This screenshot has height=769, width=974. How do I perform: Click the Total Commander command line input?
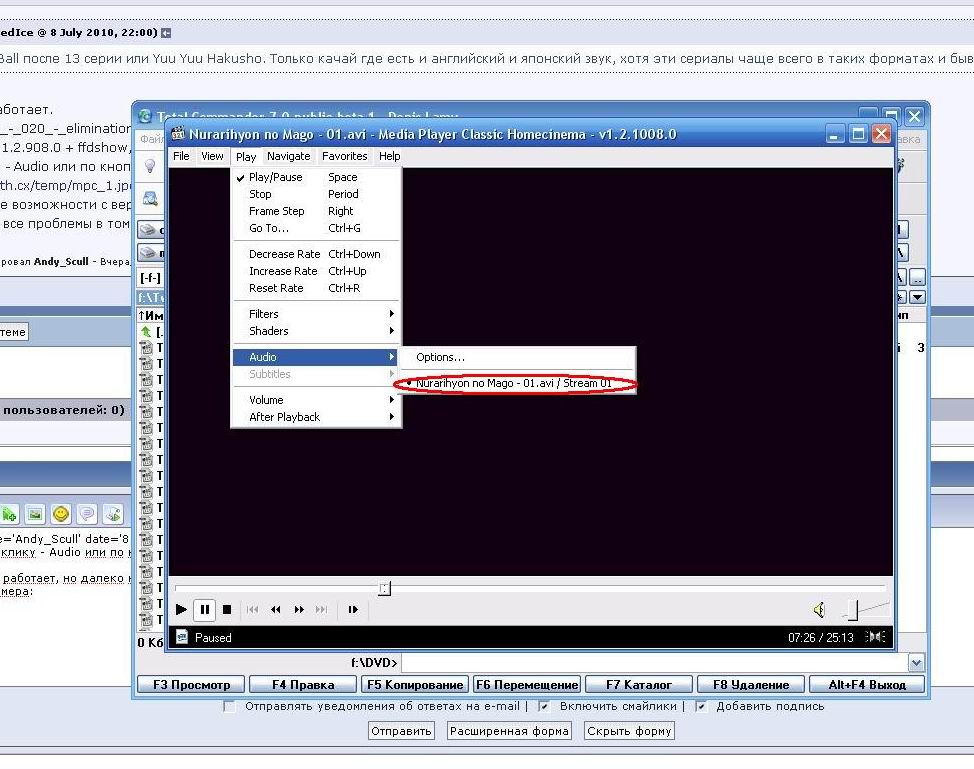coord(655,663)
